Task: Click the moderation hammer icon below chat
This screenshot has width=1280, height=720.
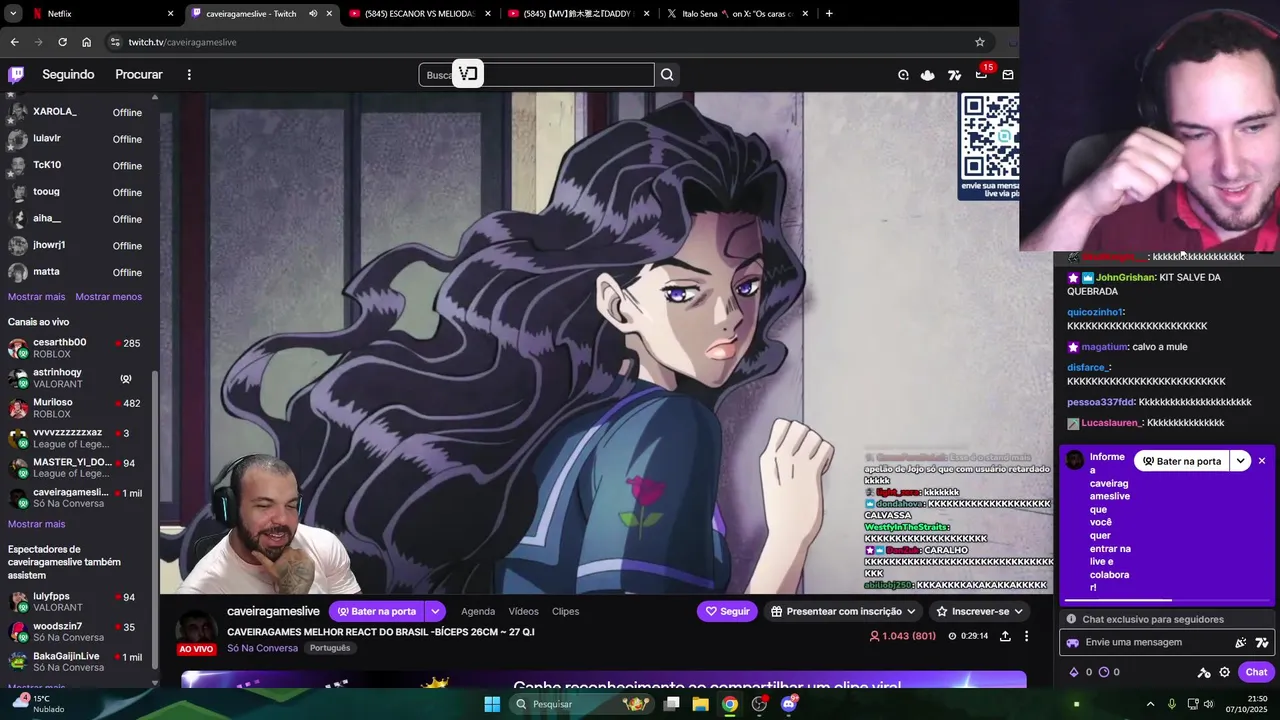Action: point(1204,672)
